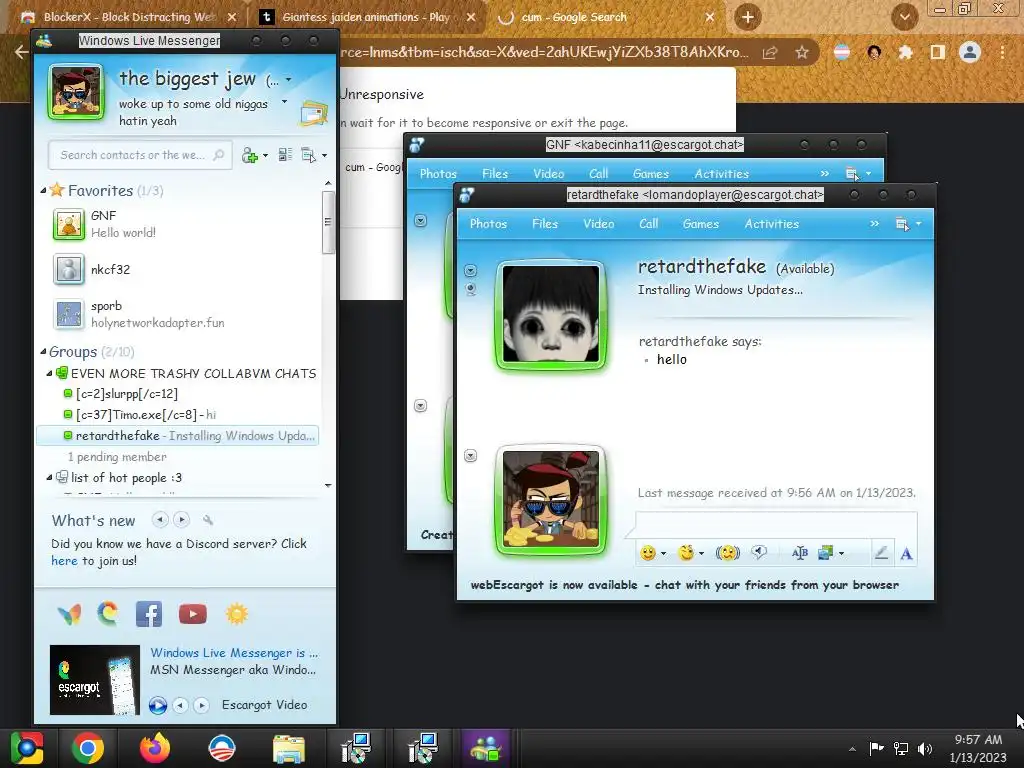Image resolution: width=1024 pixels, height=768 pixels.
Task: Open Windows Live Messenger is... video link
Action: (x=234, y=653)
